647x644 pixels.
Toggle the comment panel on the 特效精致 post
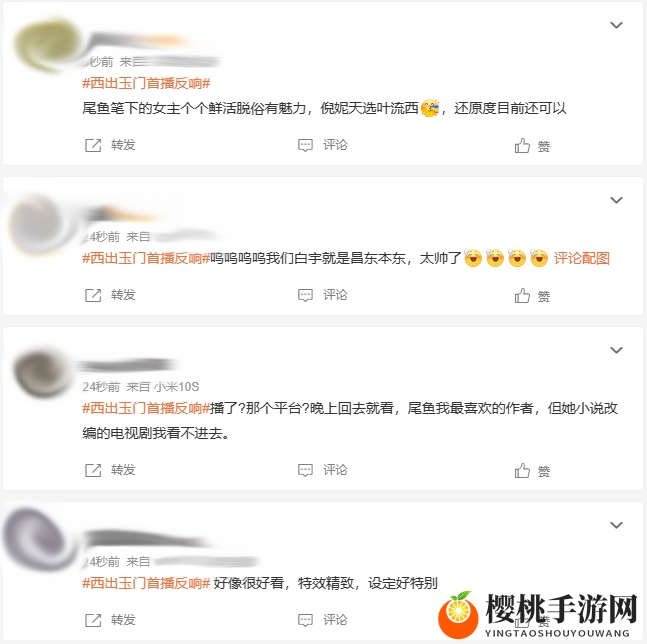(x=305, y=620)
